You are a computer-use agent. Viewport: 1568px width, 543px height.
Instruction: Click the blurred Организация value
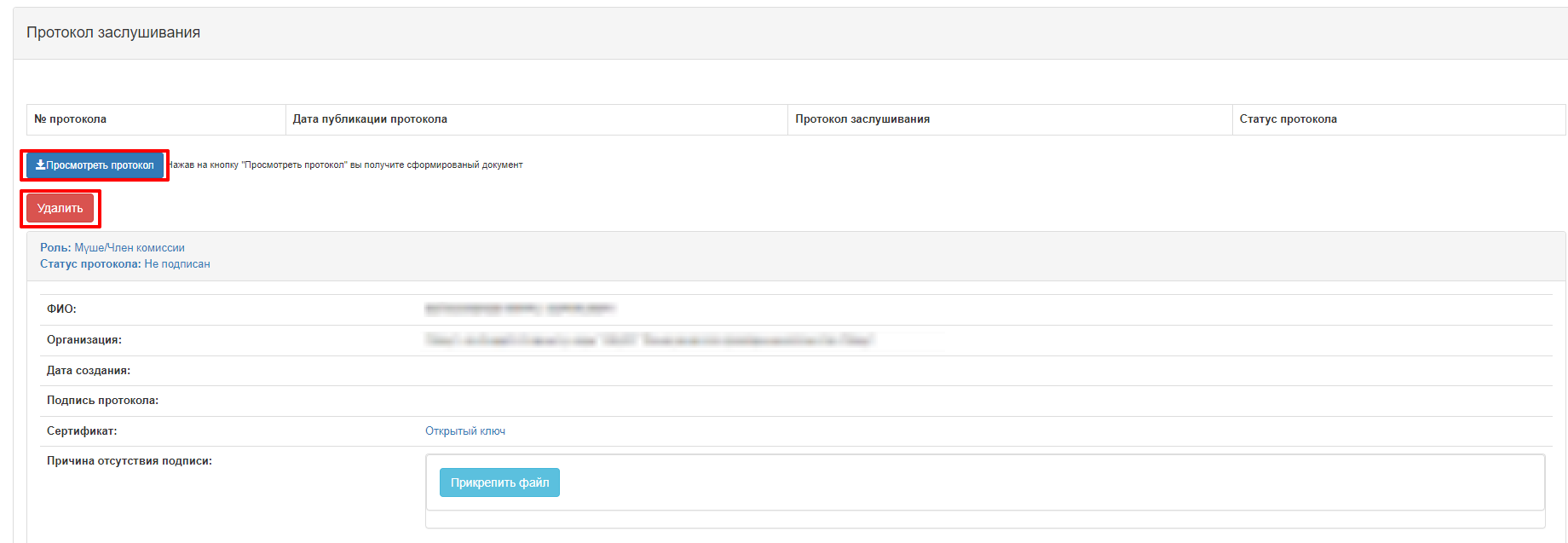tap(649, 340)
